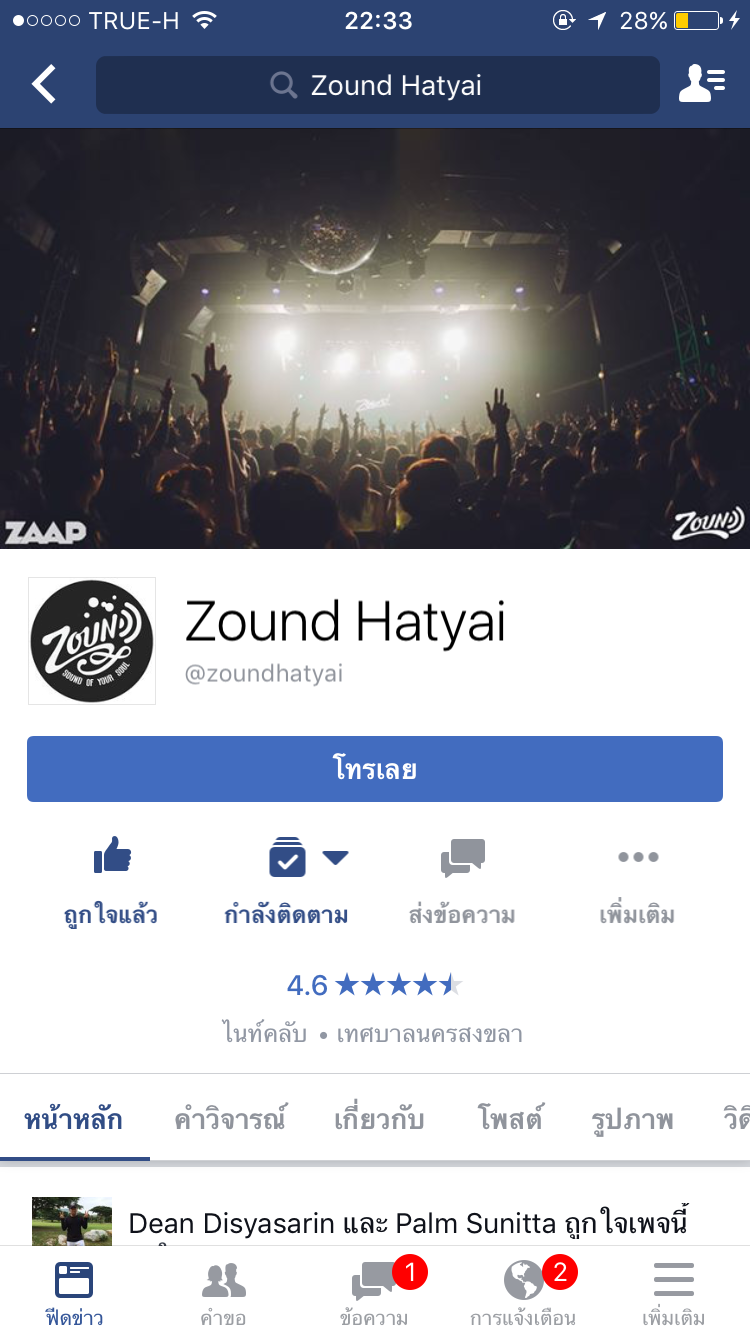View the concert cover photo
This screenshot has height=1334, width=750.
375,338
